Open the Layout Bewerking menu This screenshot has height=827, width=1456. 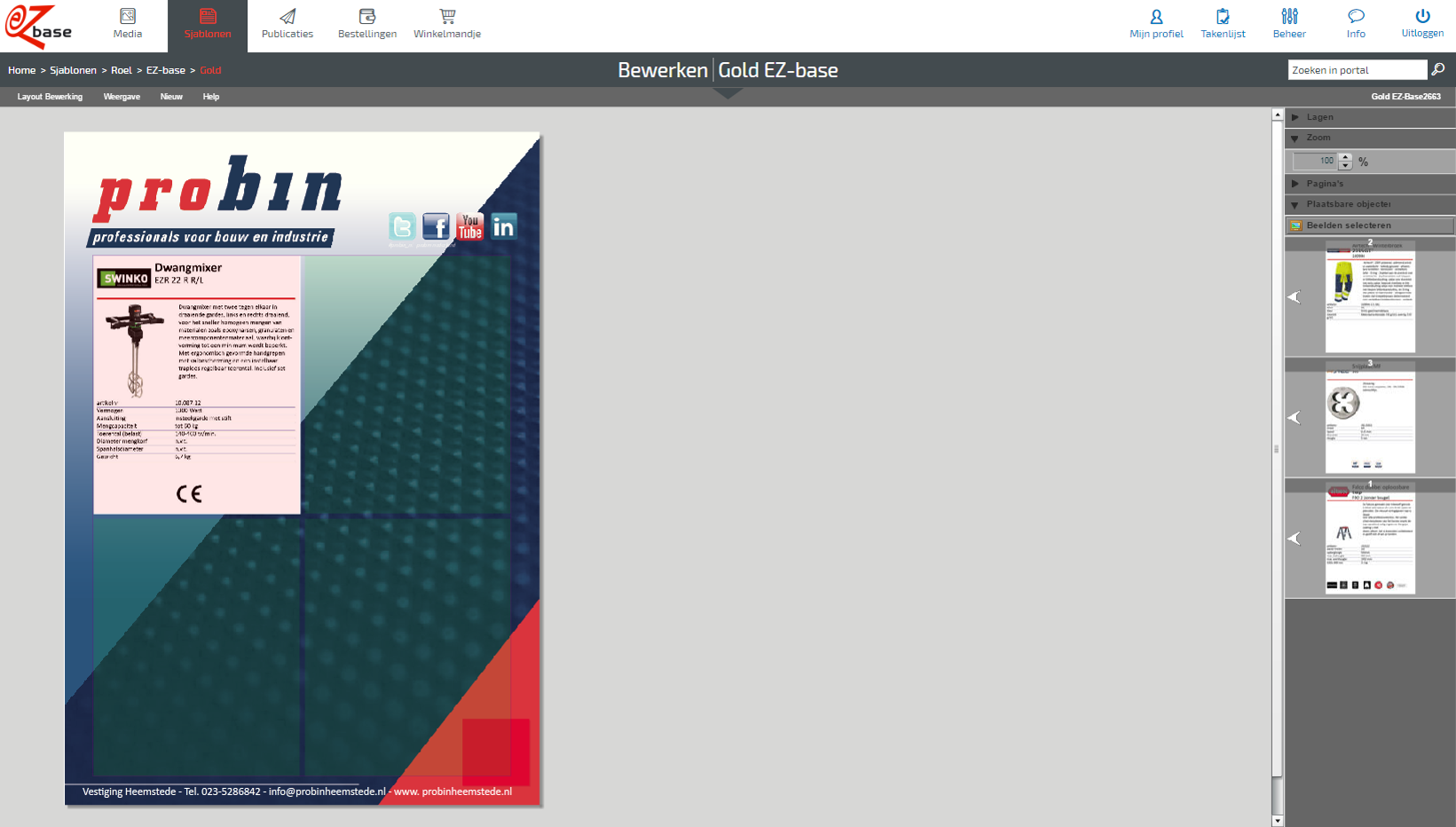(50, 97)
